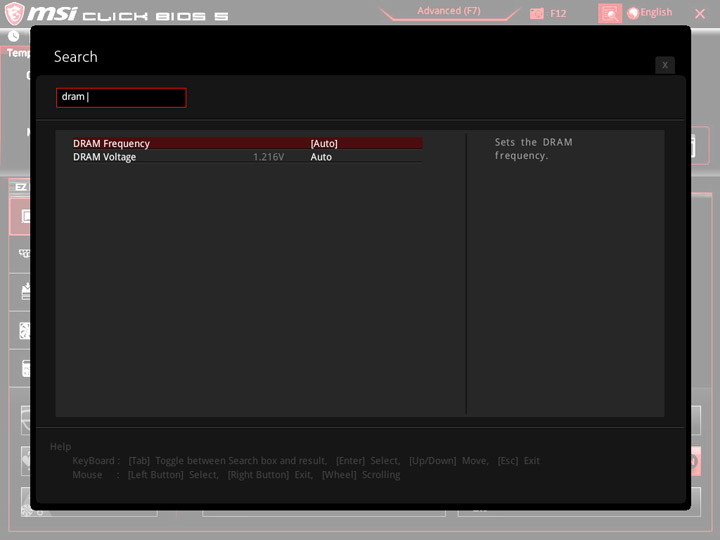Click the 1.216V voltage reading
This screenshot has width=720, height=540.
coord(269,157)
